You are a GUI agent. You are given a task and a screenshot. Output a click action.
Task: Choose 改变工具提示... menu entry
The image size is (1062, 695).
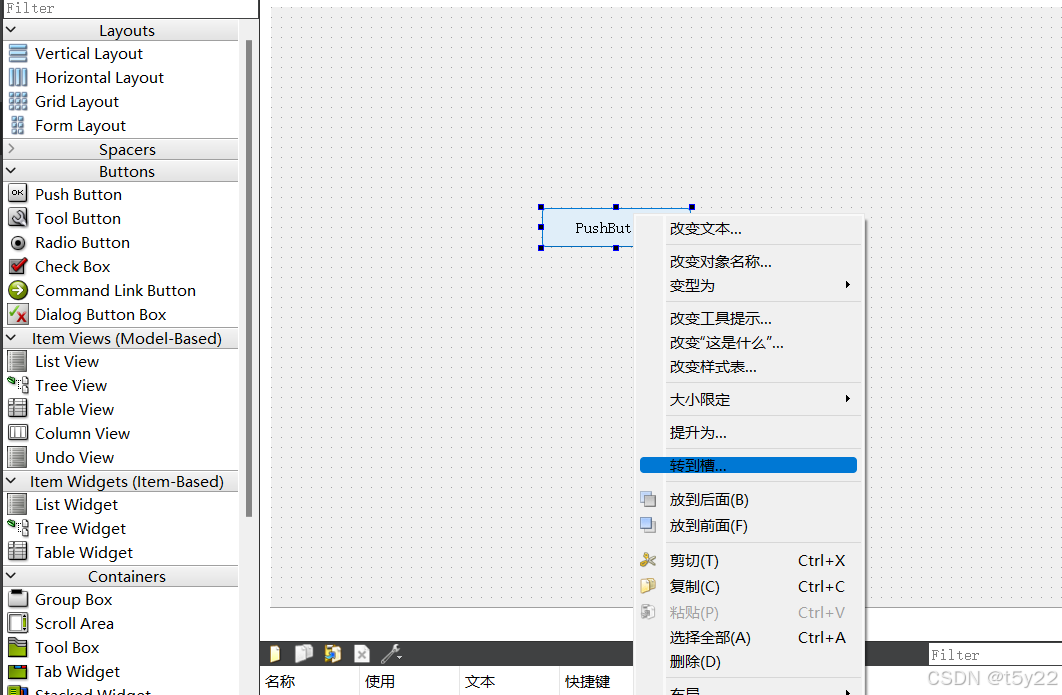pyautogui.click(x=748, y=318)
